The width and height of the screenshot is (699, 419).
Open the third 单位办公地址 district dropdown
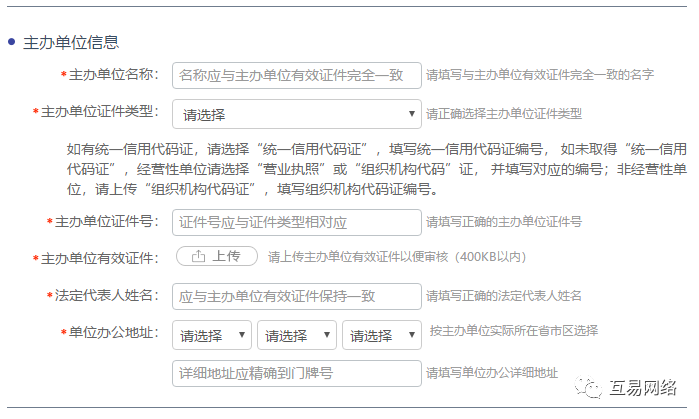[382, 335]
